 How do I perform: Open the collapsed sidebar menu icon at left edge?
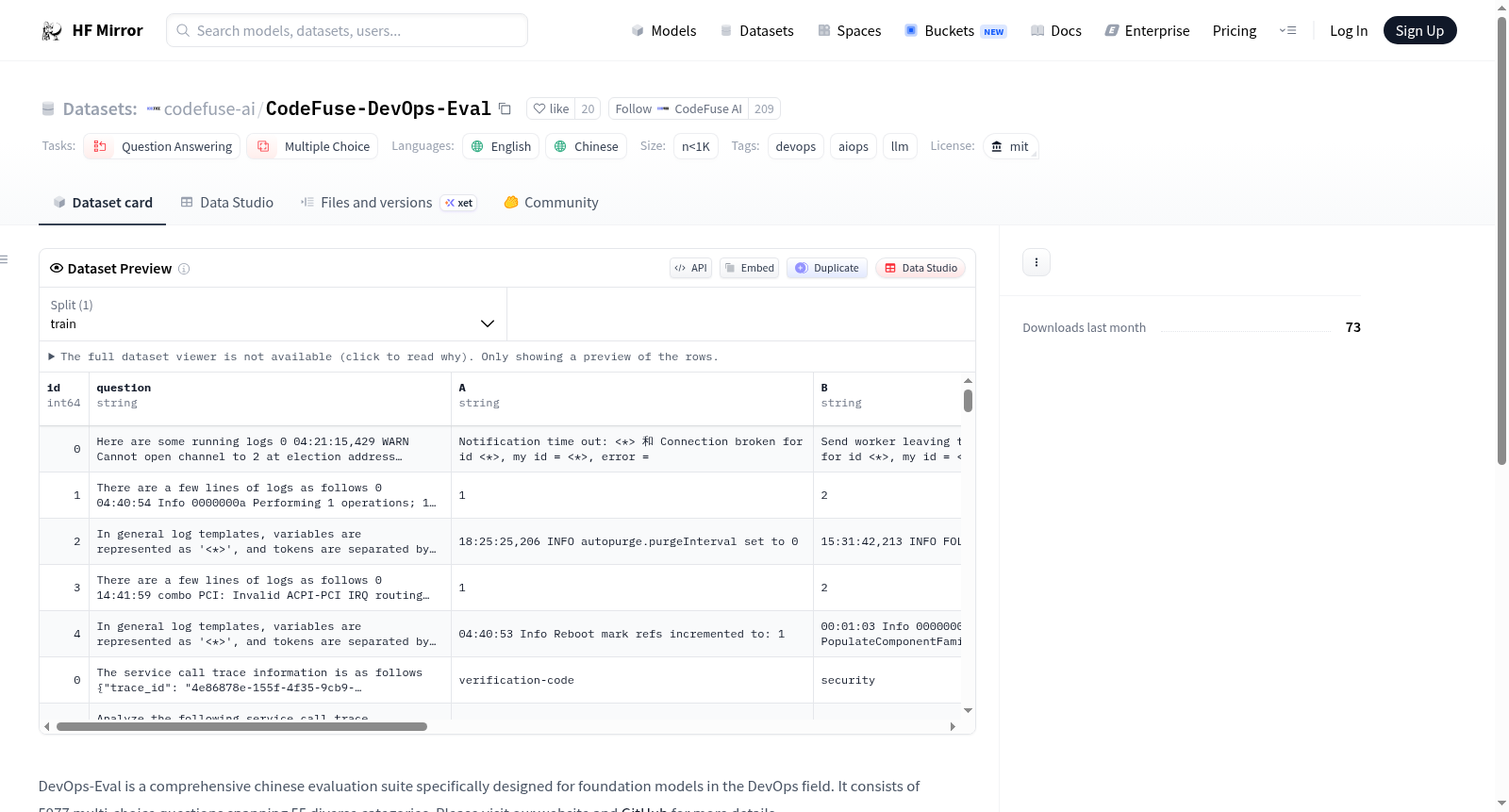pos(4,259)
